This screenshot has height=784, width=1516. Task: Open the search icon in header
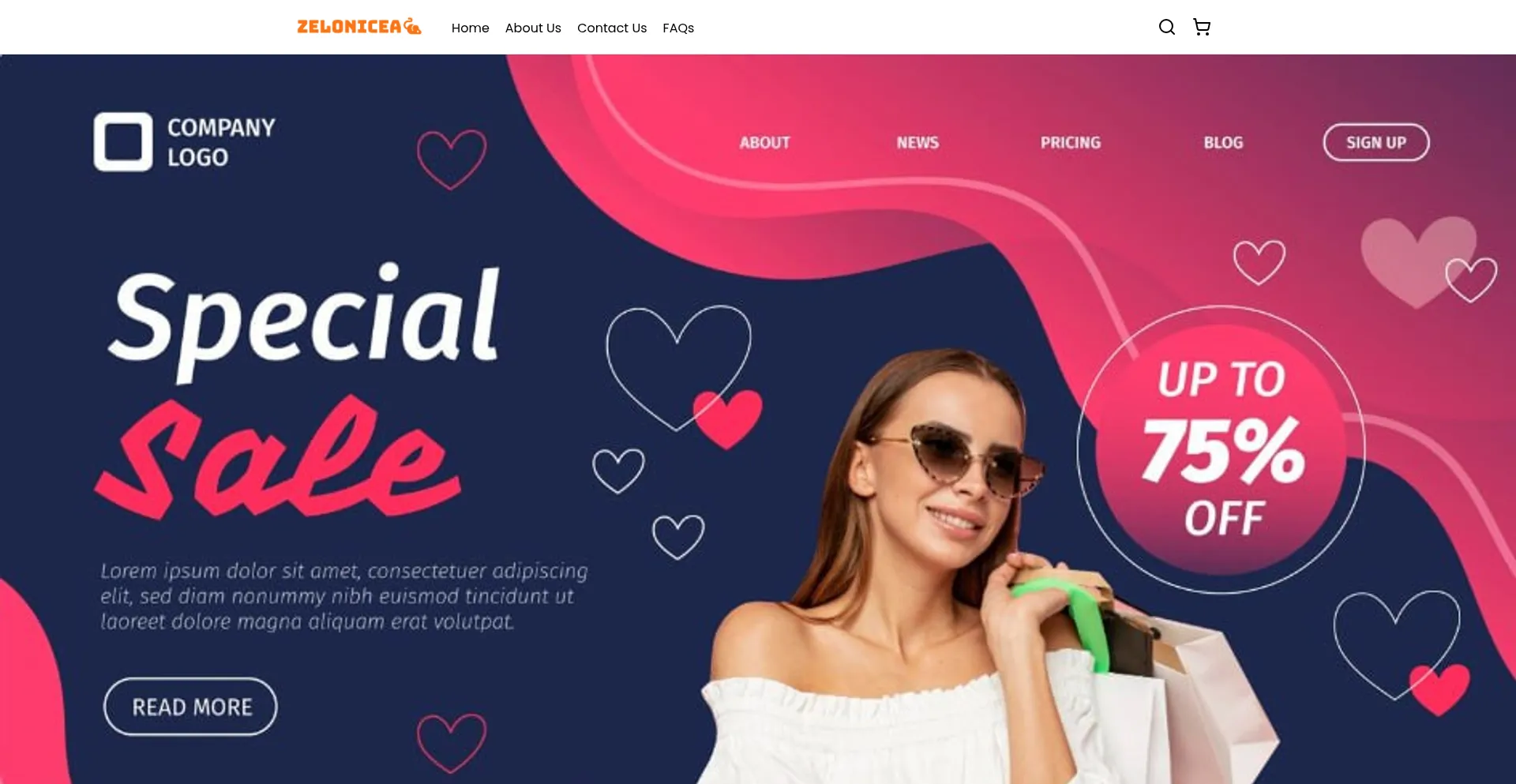[x=1166, y=28]
